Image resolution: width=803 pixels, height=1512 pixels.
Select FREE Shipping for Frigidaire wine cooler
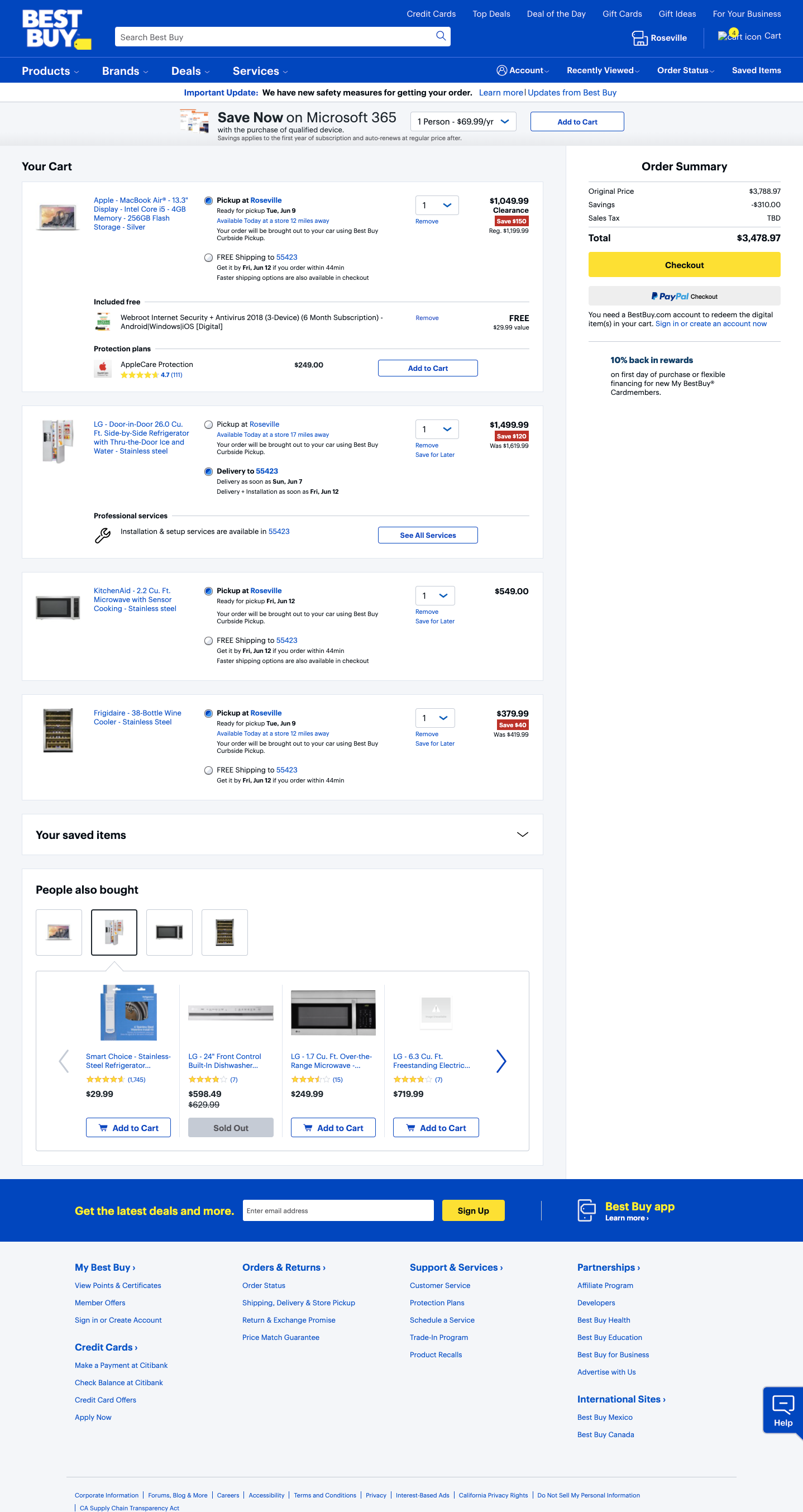(208, 770)
